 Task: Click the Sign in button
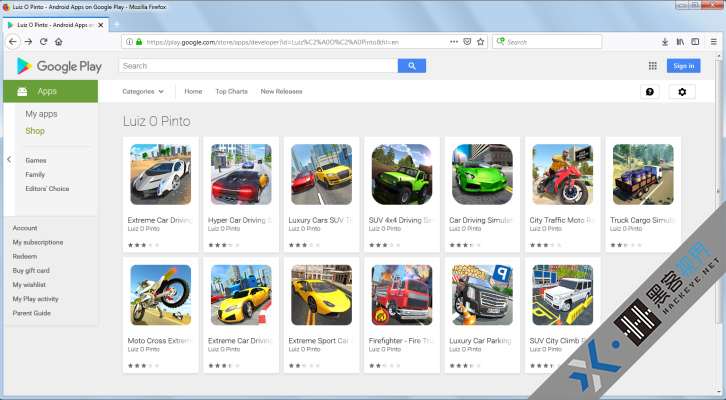[683, 66]
